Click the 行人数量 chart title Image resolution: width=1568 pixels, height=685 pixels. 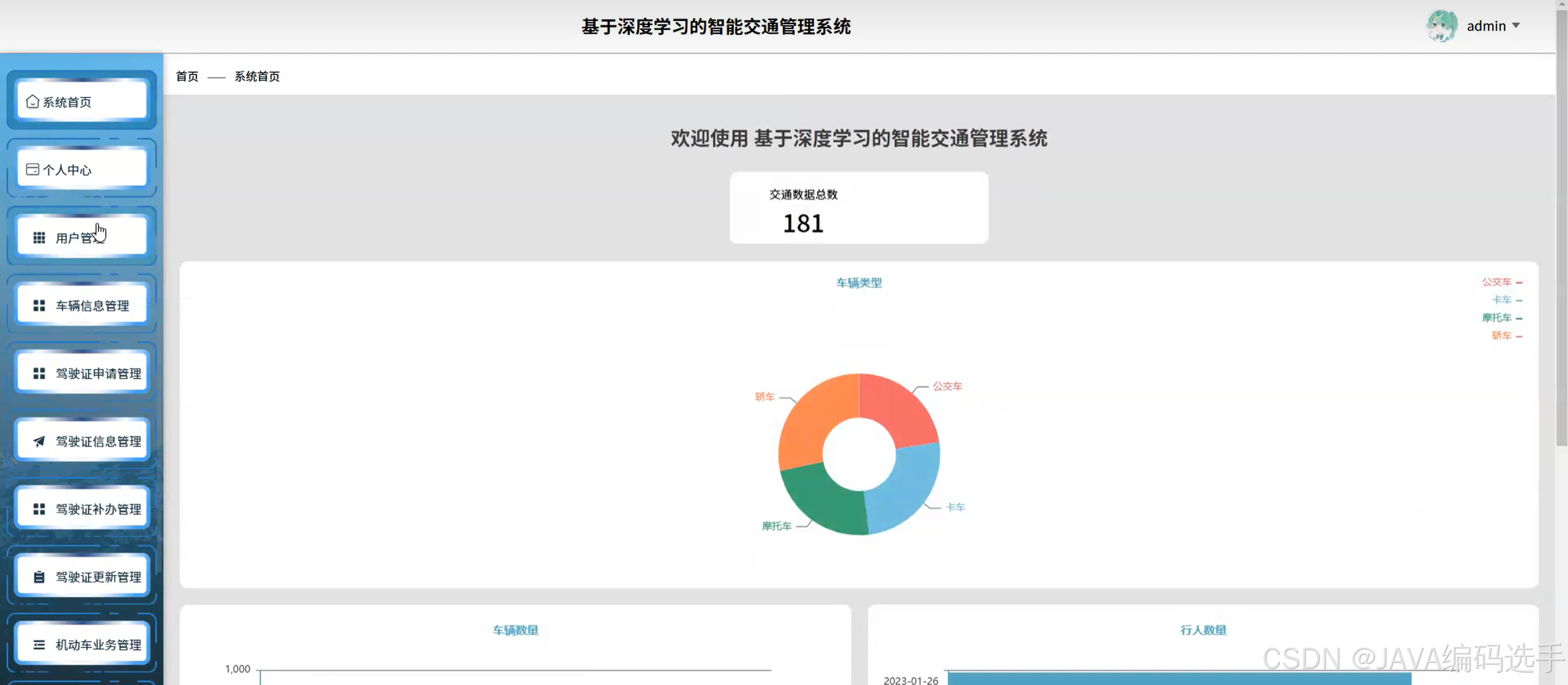1203,630
